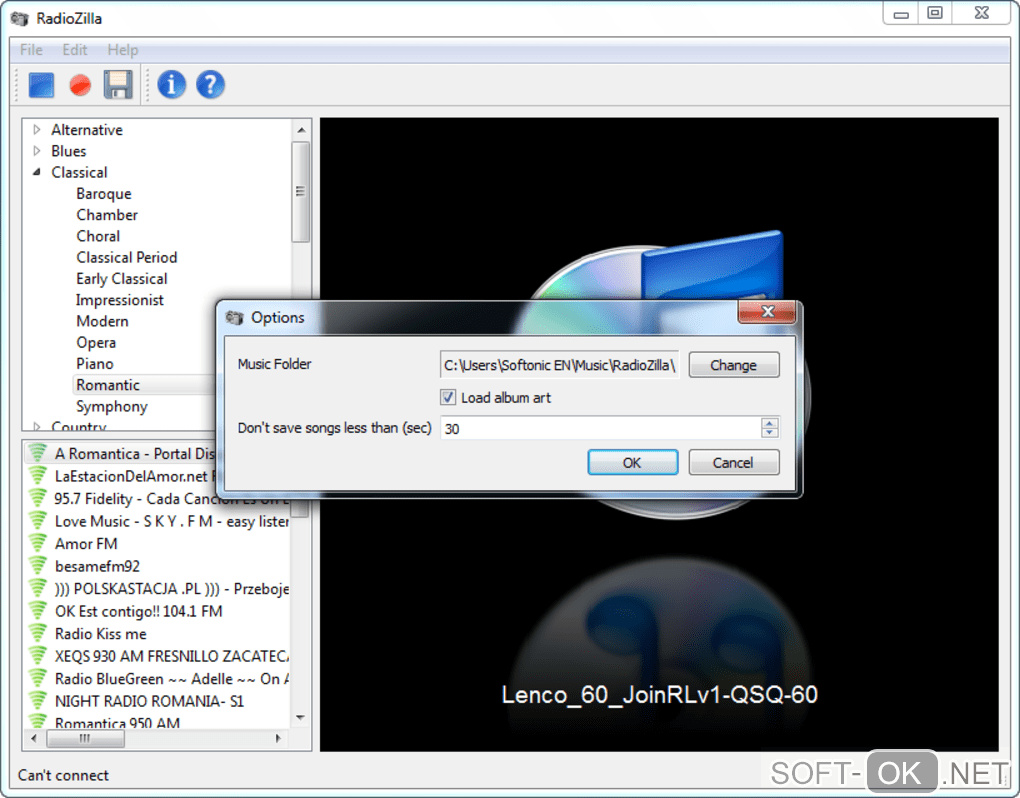
Task: Toggle the Load album art checkbox
Action: pyautogui.click(x=448, y=397)
